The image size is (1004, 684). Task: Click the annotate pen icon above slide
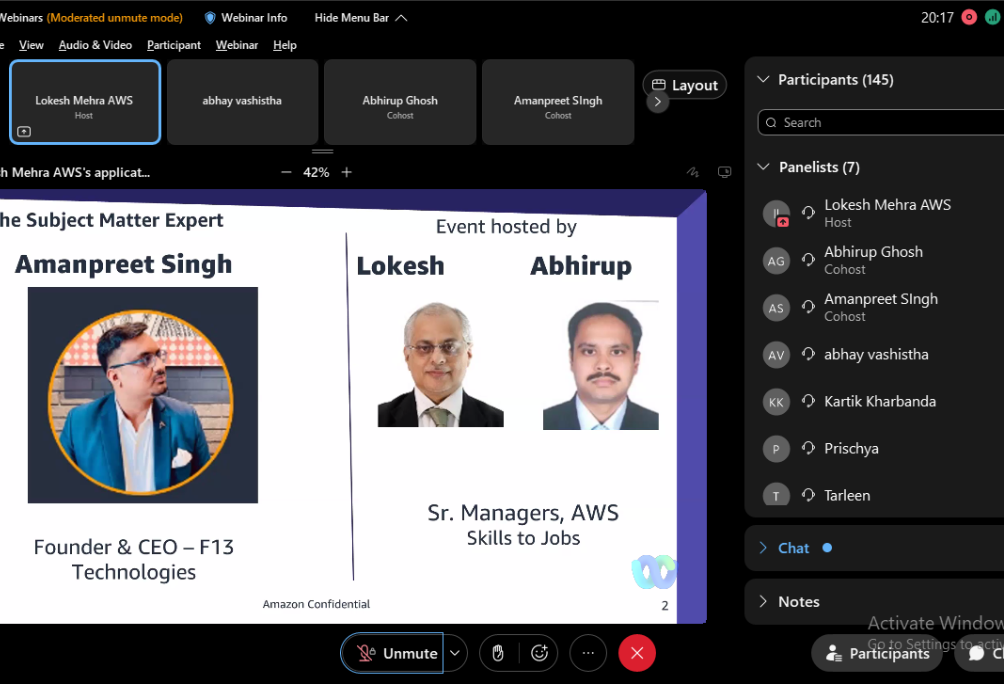[692, 172]
